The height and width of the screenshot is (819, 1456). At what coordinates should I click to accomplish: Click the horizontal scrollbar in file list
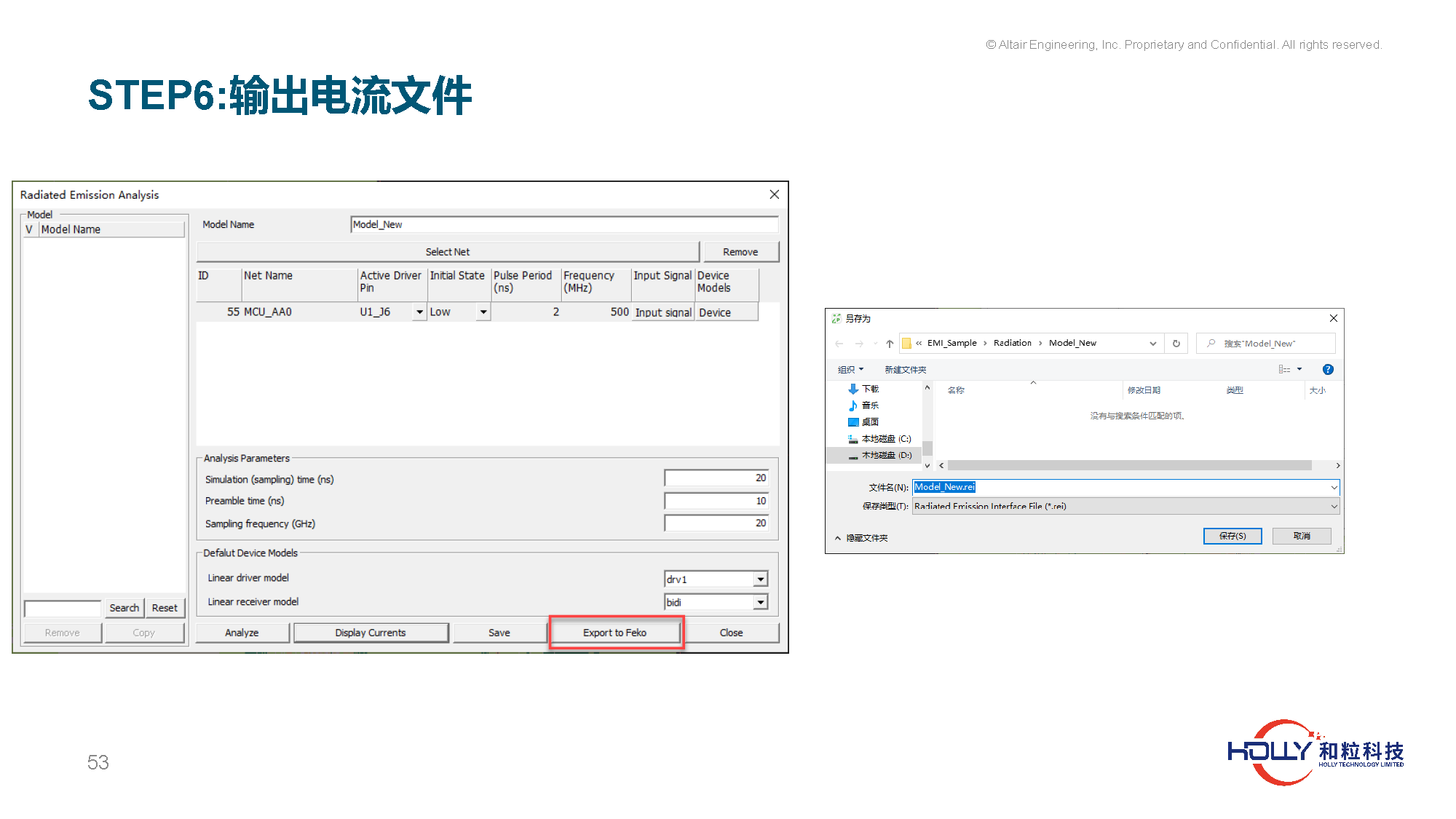1129,466
